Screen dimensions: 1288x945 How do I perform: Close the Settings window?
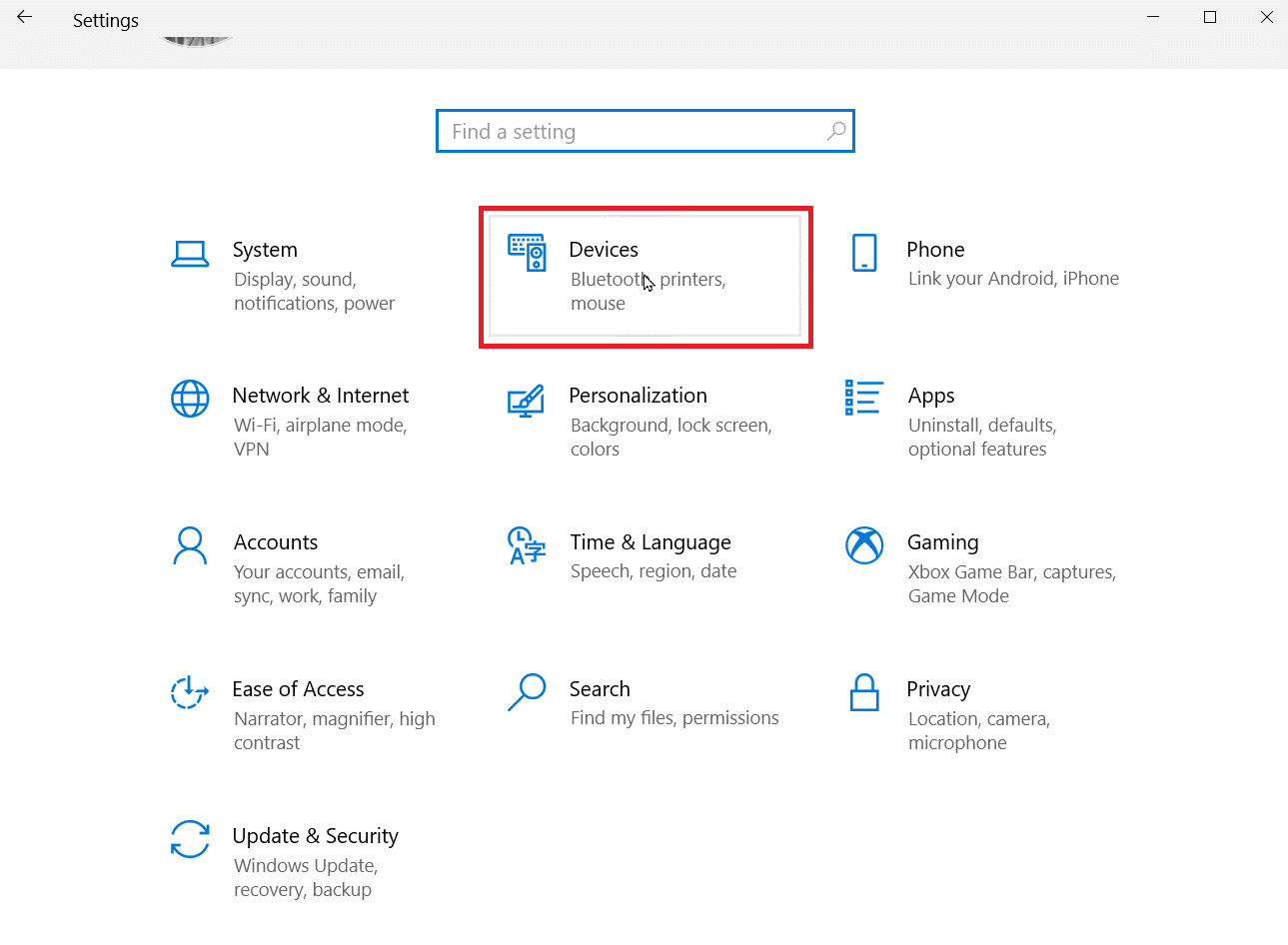1267,17
